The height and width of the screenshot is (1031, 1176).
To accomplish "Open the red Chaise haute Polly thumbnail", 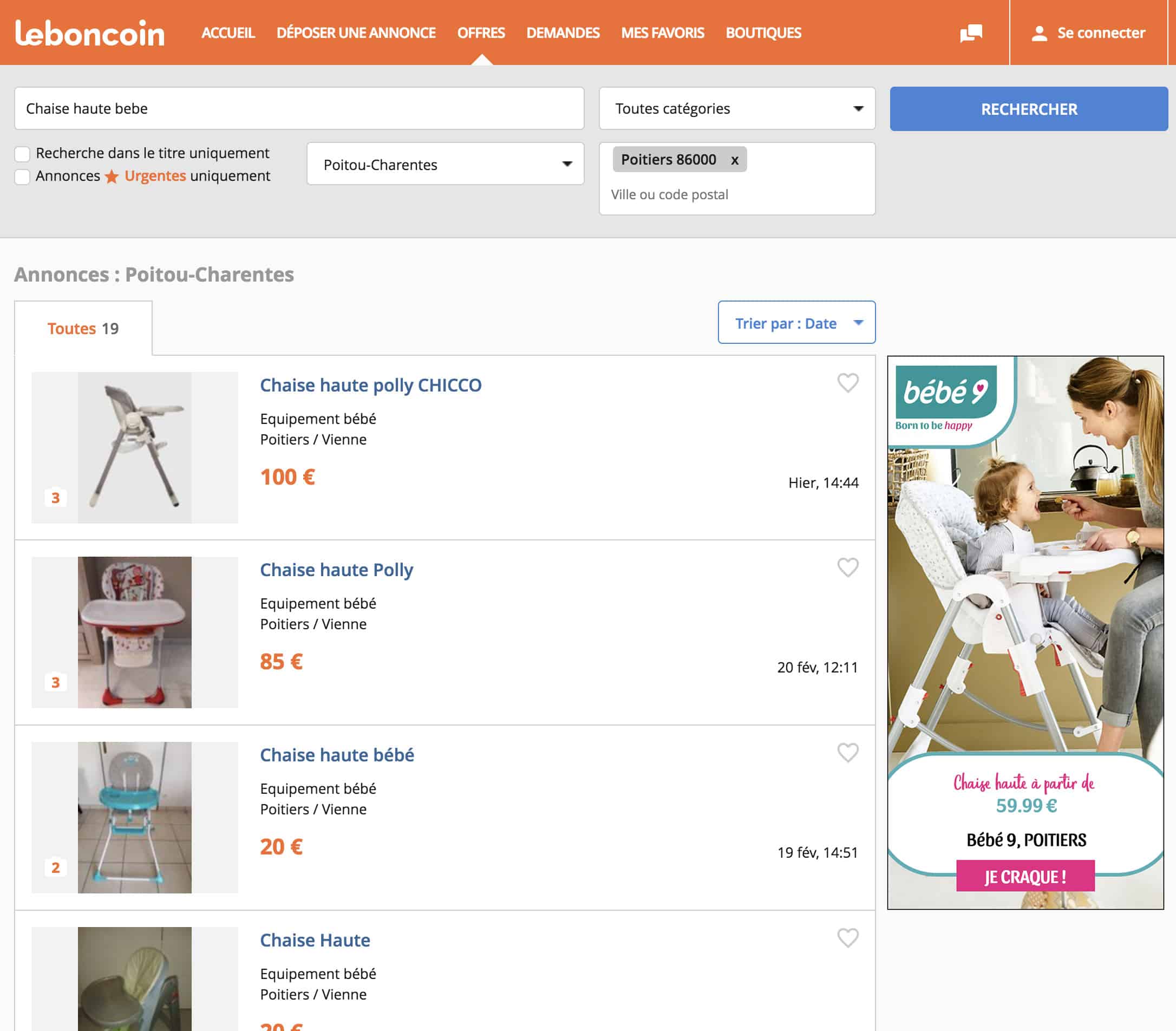I will pyautogui.click(x=135, y=632).
